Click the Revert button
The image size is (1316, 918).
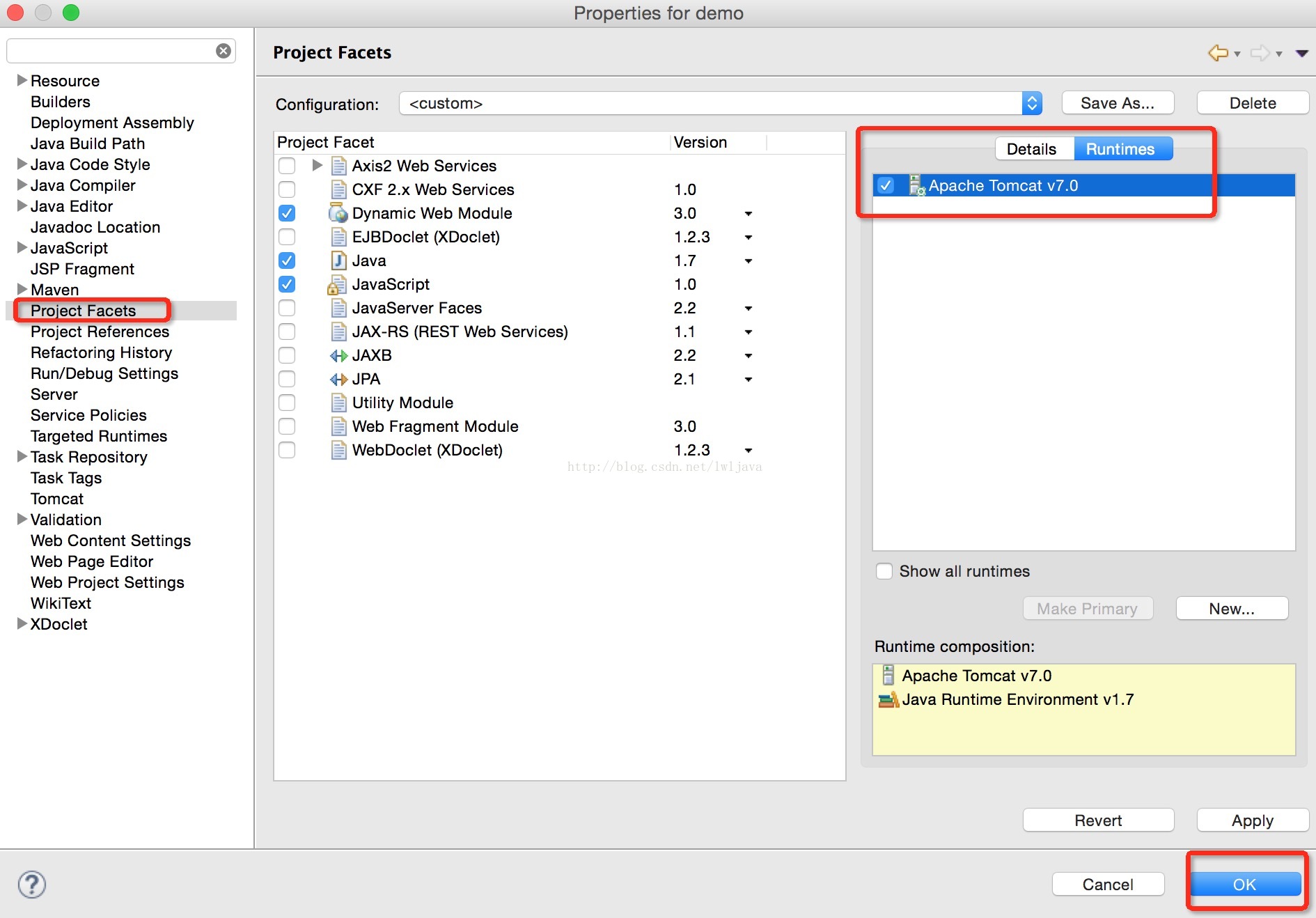tap(1098, 820)
